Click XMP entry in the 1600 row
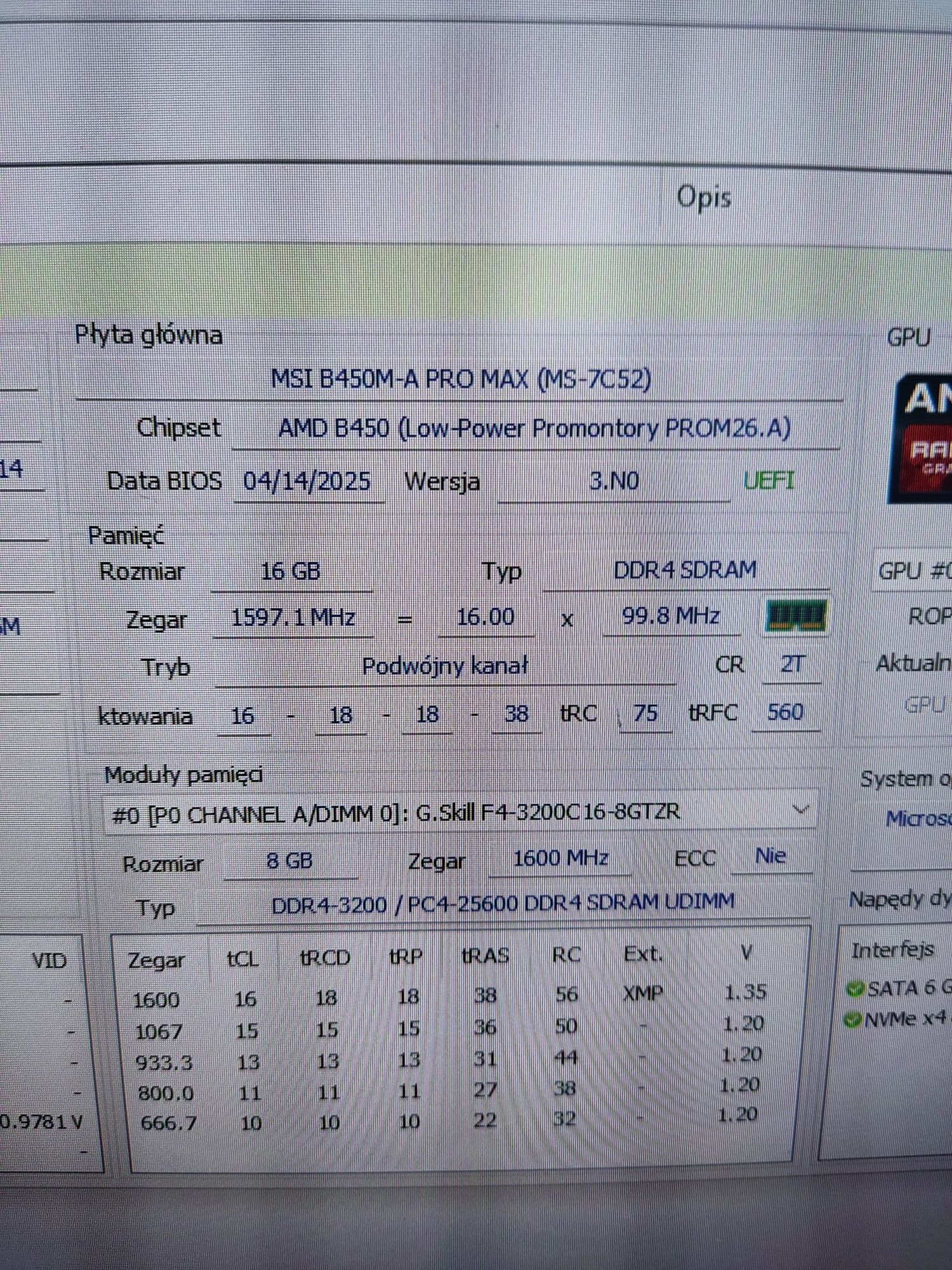 pos(643,993)
